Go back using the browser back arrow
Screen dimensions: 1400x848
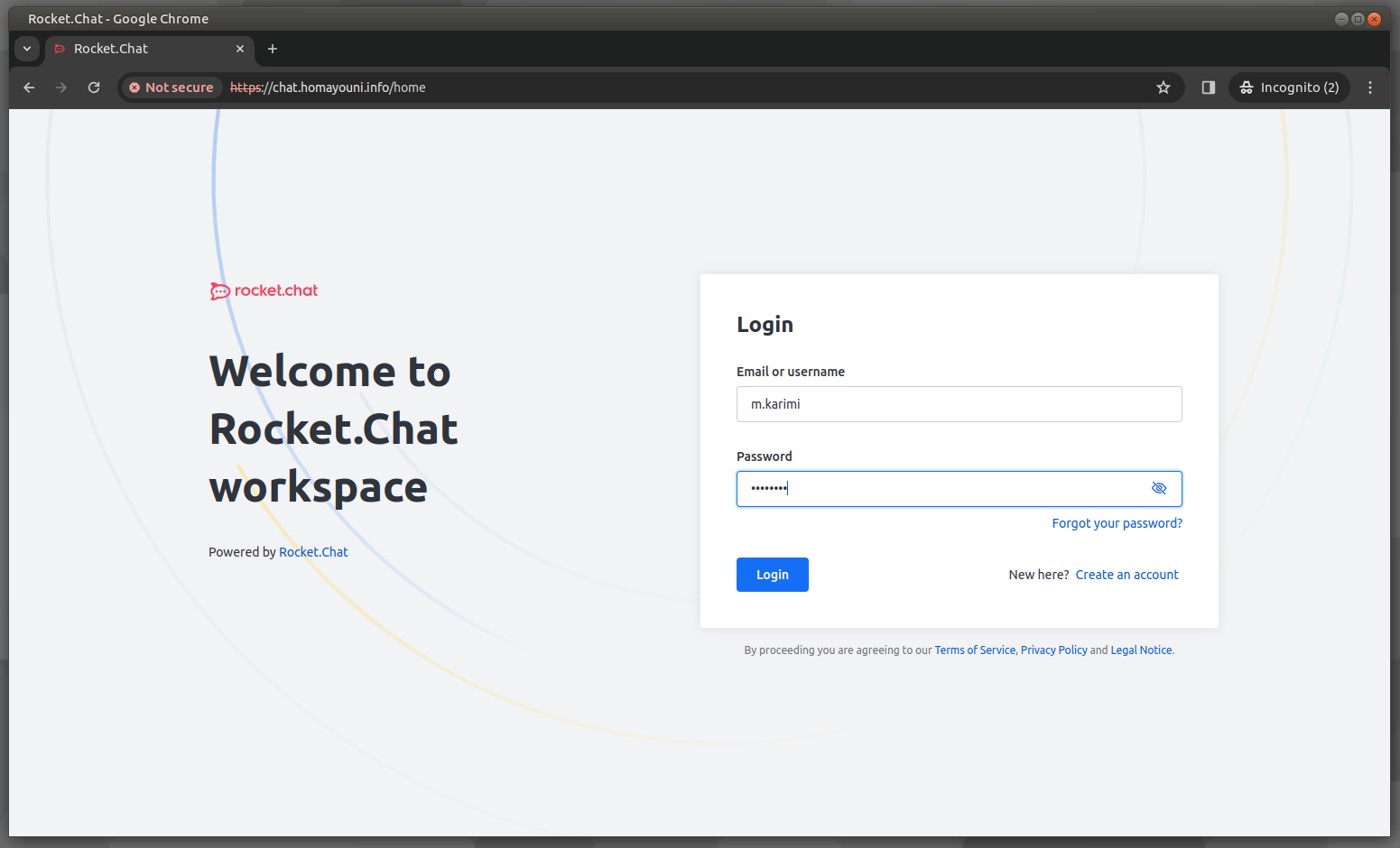[29, 88]
